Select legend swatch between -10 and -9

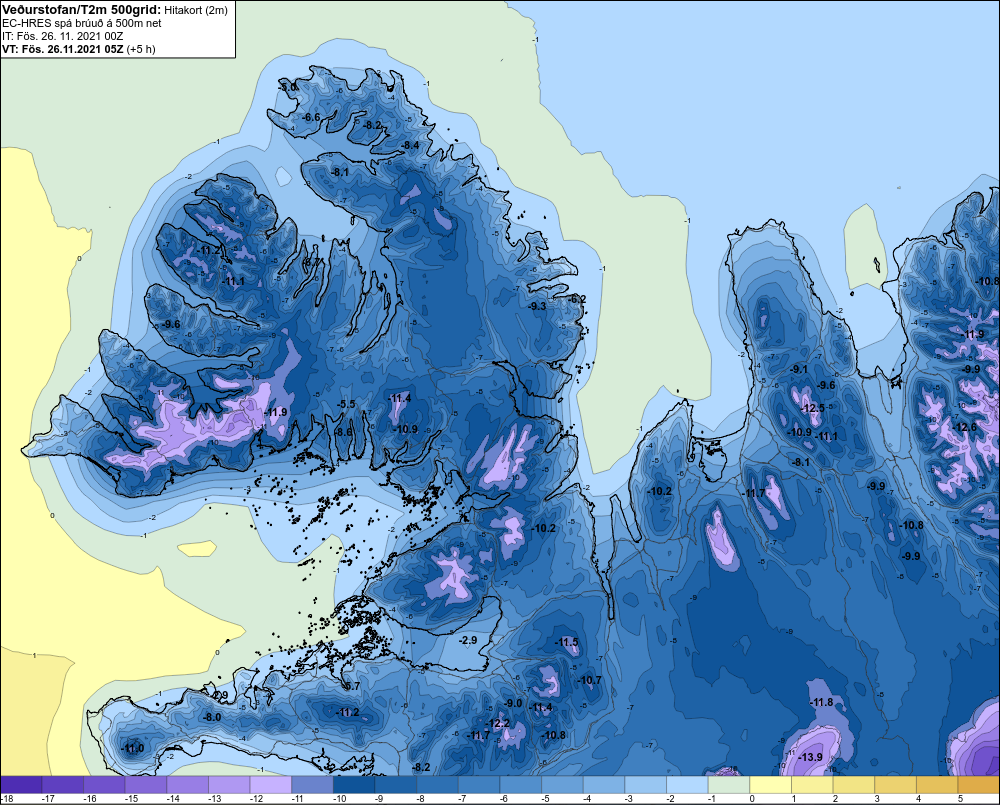[x=354, y=785]
